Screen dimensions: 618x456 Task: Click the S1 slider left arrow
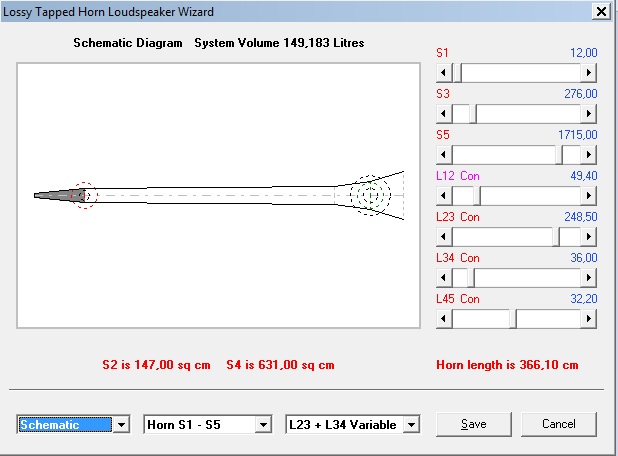tap(444, 73)
